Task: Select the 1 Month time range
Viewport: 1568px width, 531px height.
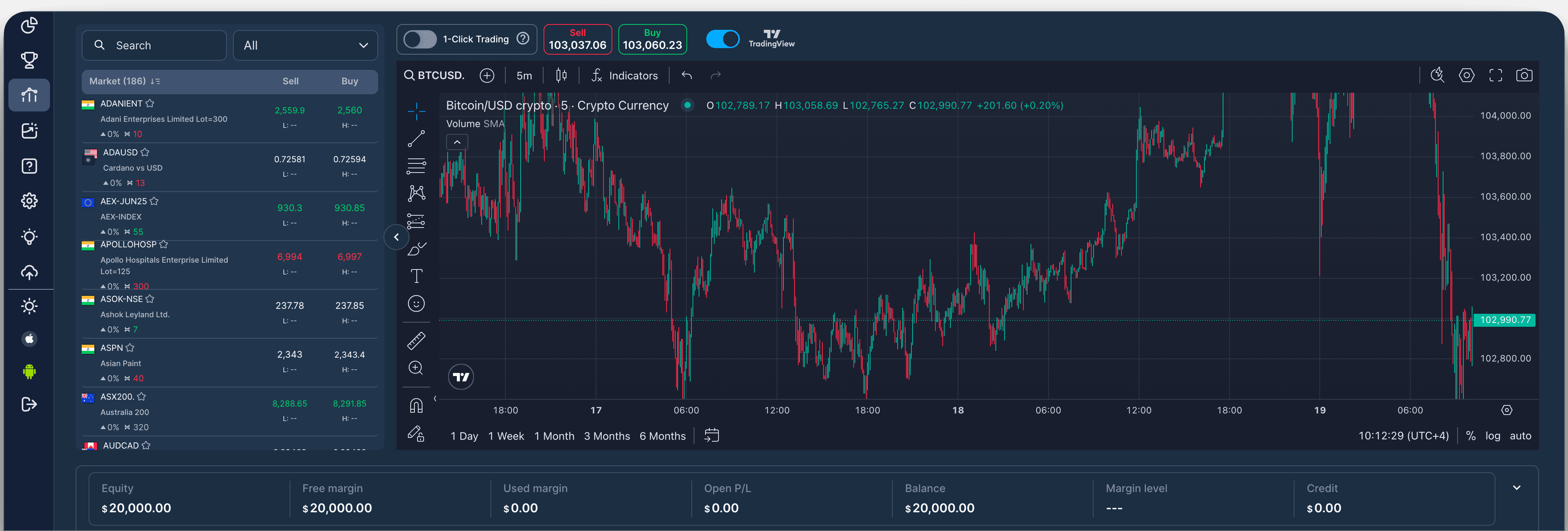Action: coord(554,436)
